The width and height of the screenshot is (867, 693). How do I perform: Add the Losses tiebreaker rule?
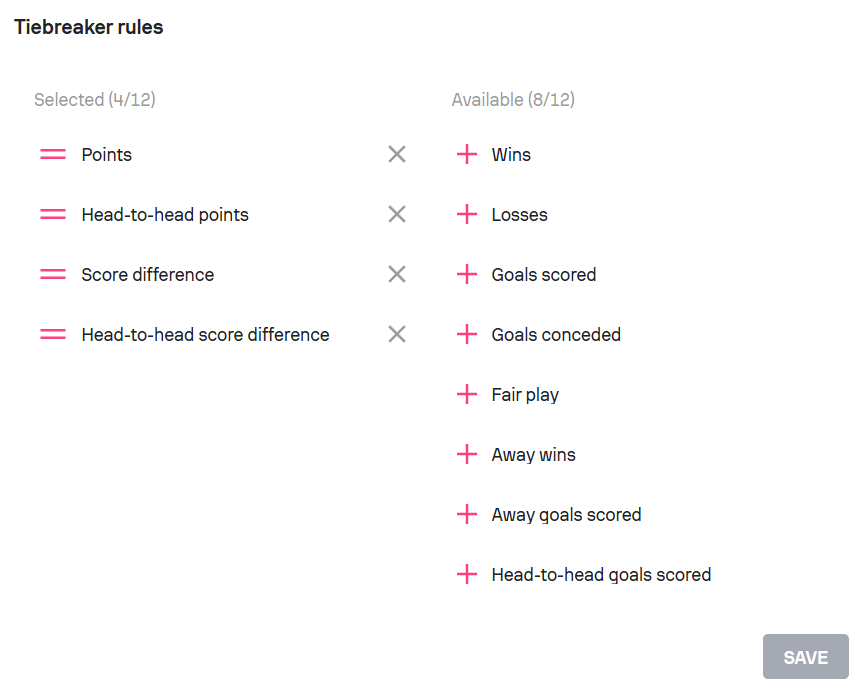click(467, 214)
